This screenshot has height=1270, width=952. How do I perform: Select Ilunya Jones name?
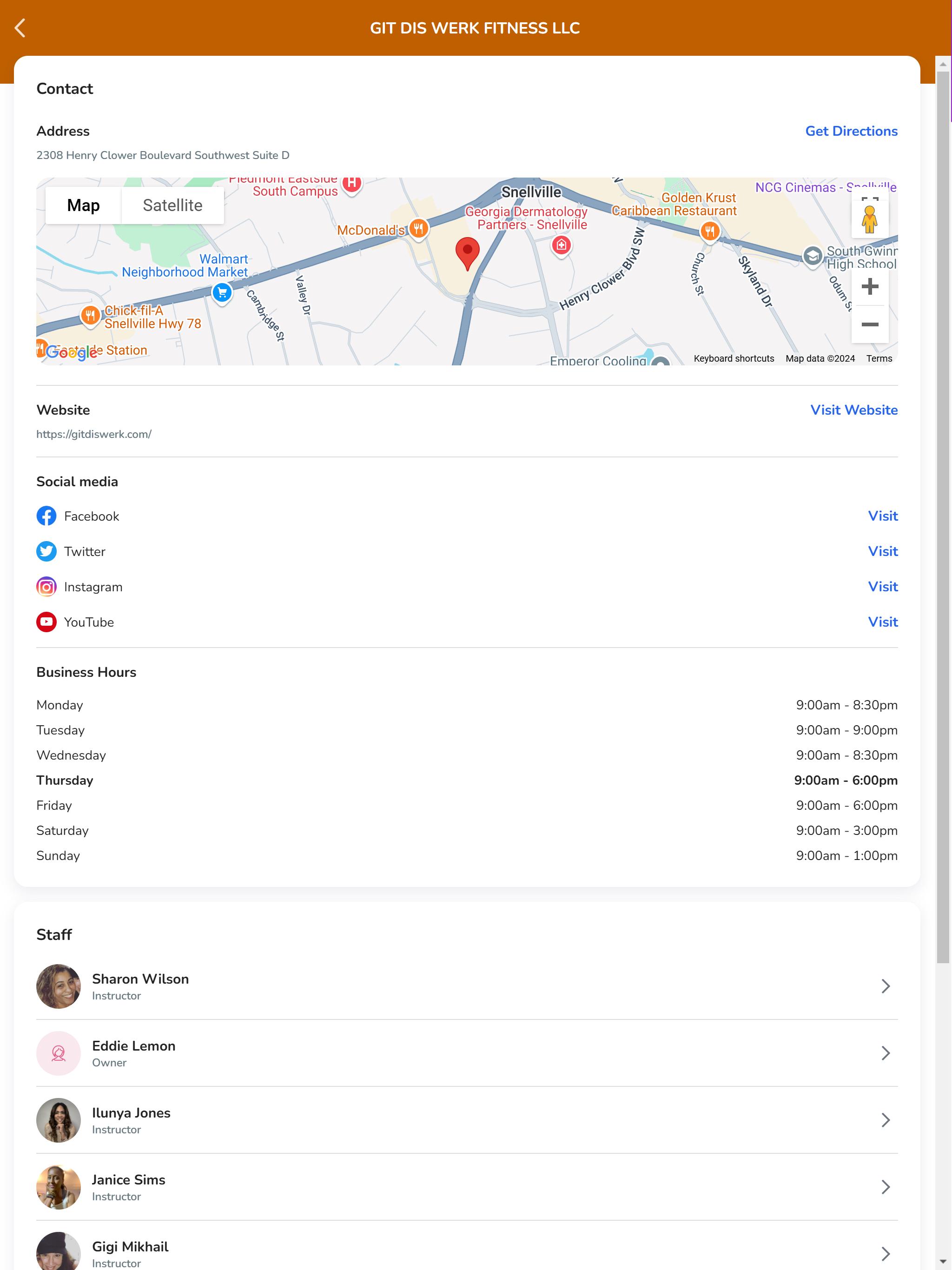coord(131,1113)
